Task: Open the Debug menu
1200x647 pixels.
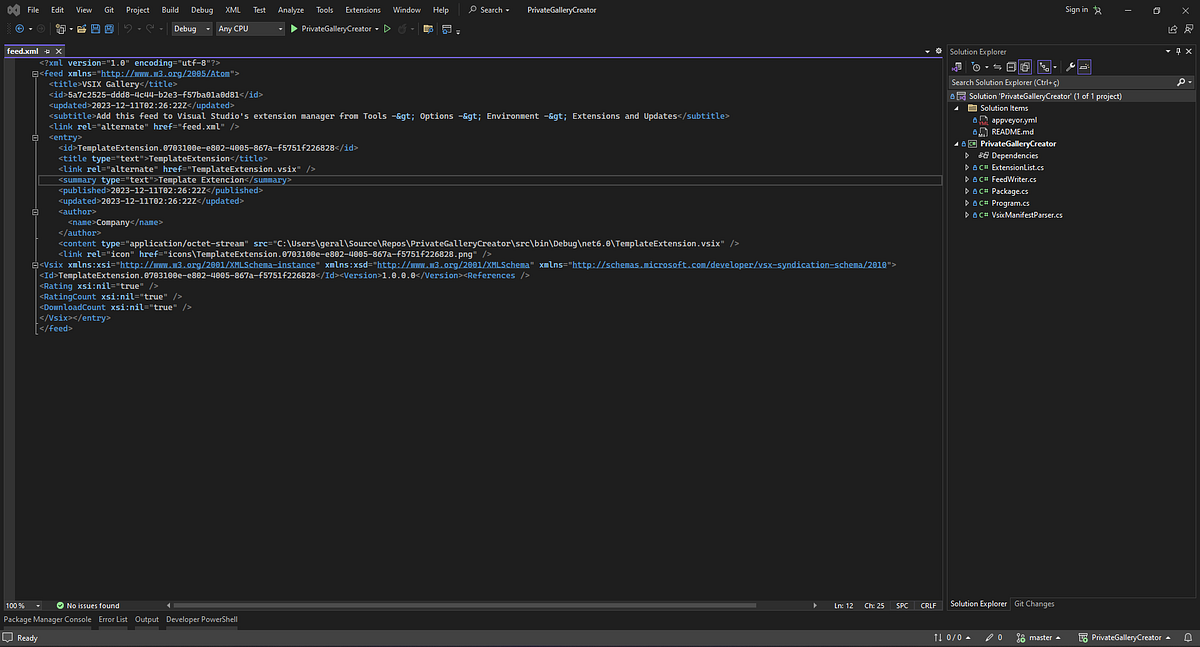Action: pyautogui.click(x=200, y=9)
